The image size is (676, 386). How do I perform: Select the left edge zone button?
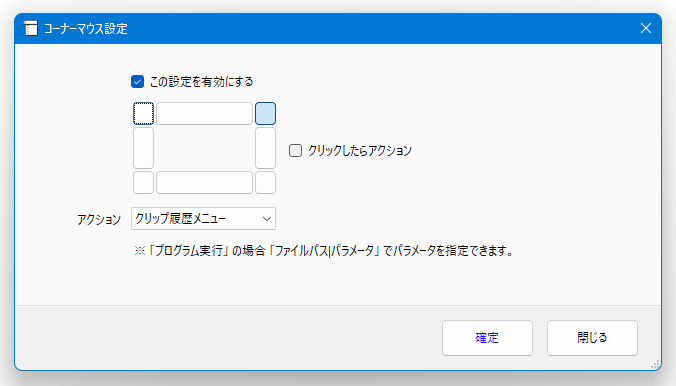[x=144, y=148]
